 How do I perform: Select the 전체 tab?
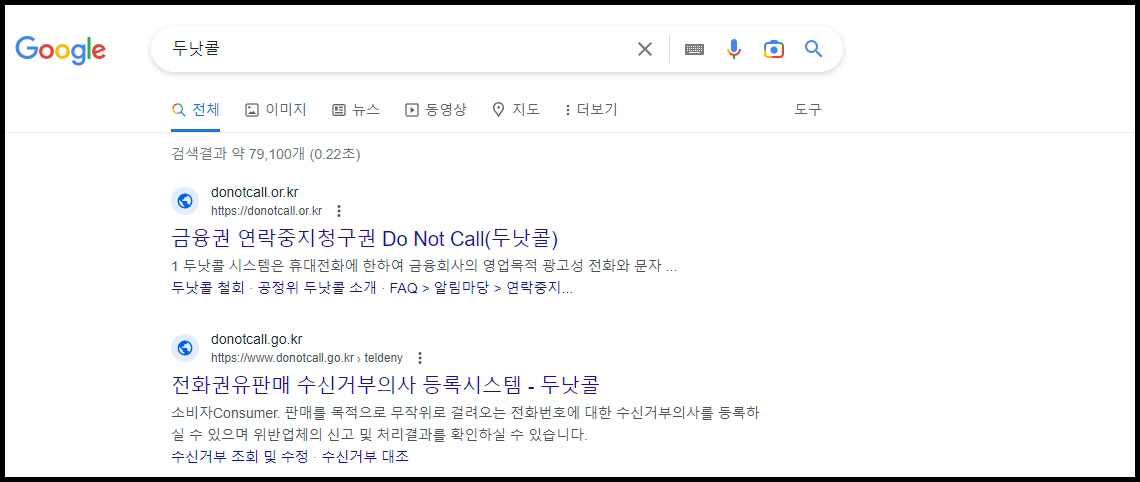coord(196,111)
